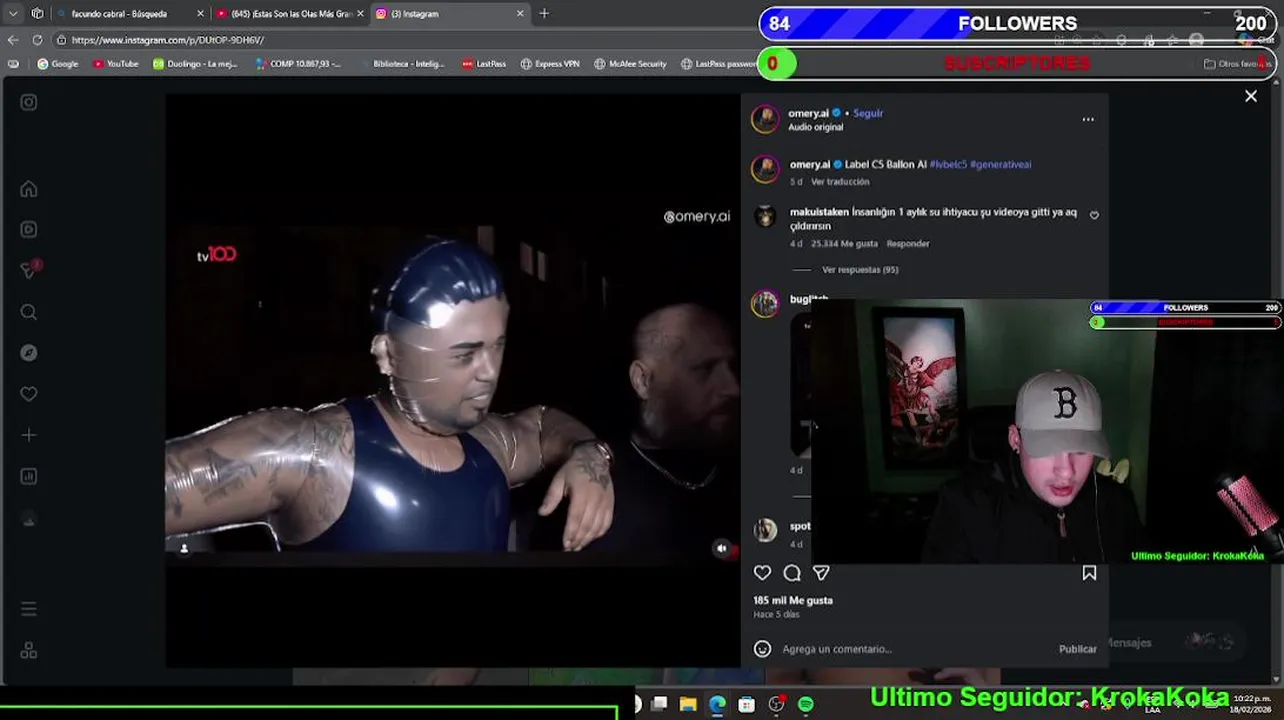This screenshot has height=720, width=1284.
Task: Toggle video sound with mute icon
Action: point(722,548)
